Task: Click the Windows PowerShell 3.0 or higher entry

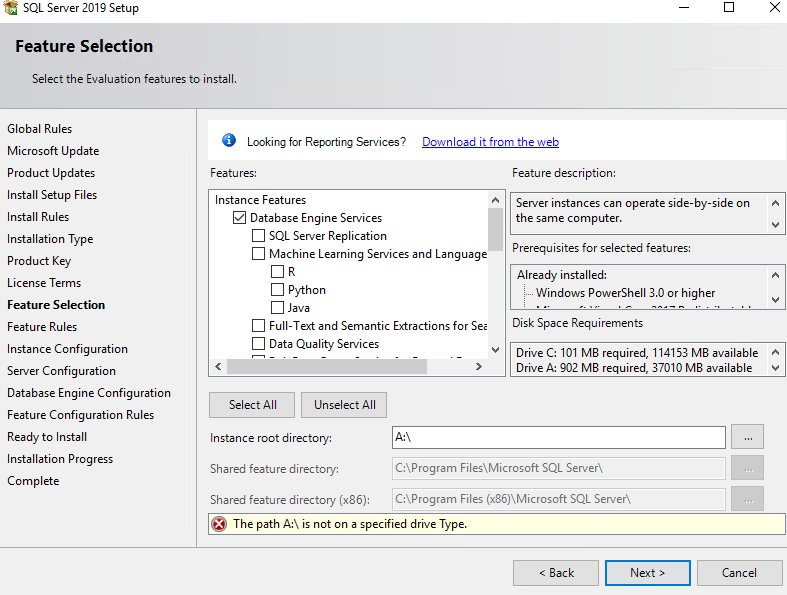Action: click(x=625, y=293)
